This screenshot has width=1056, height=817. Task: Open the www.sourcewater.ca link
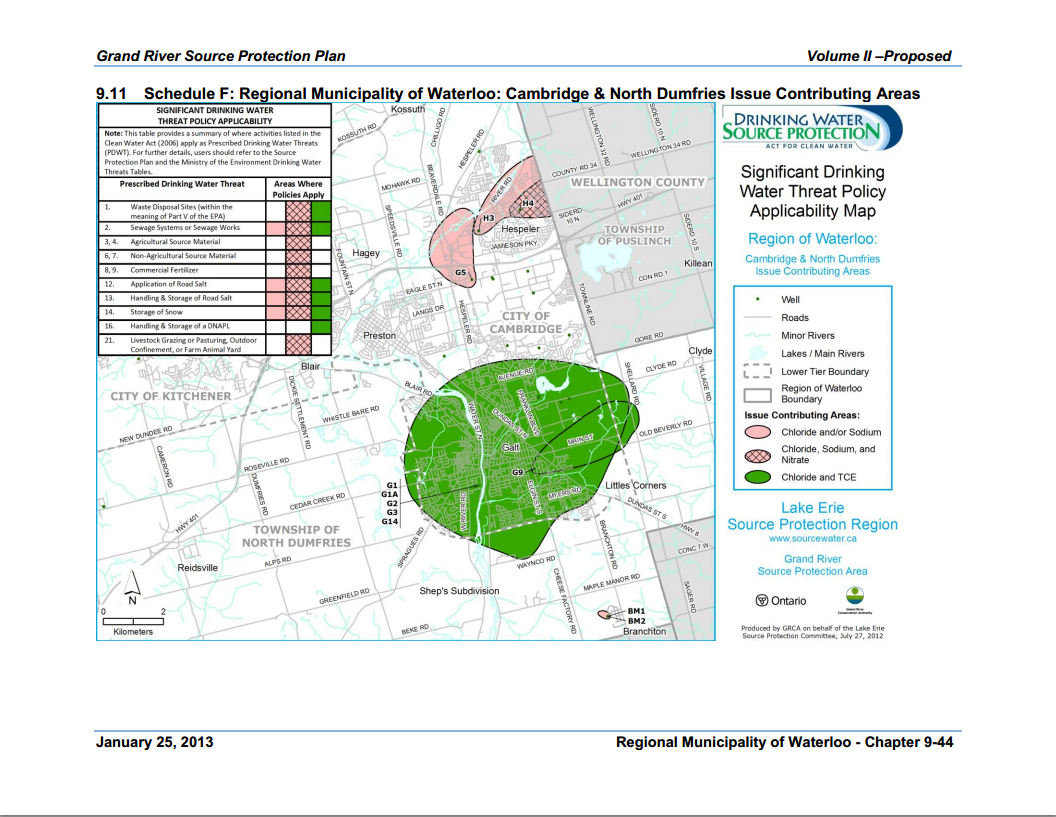pos(812,539)
